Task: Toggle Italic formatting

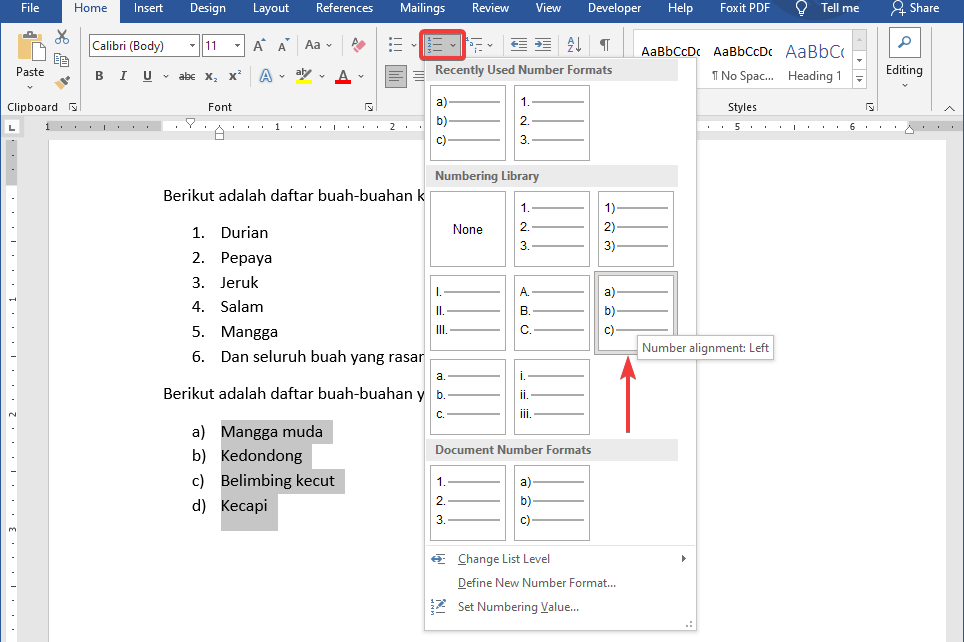Action: 123,76
